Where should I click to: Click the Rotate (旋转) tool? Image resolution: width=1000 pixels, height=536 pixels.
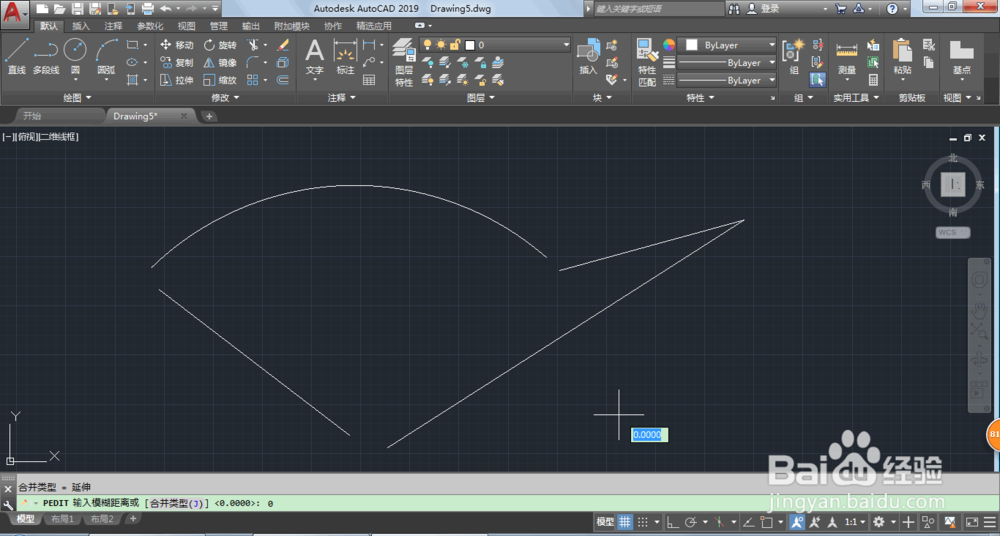coord(220,45)
